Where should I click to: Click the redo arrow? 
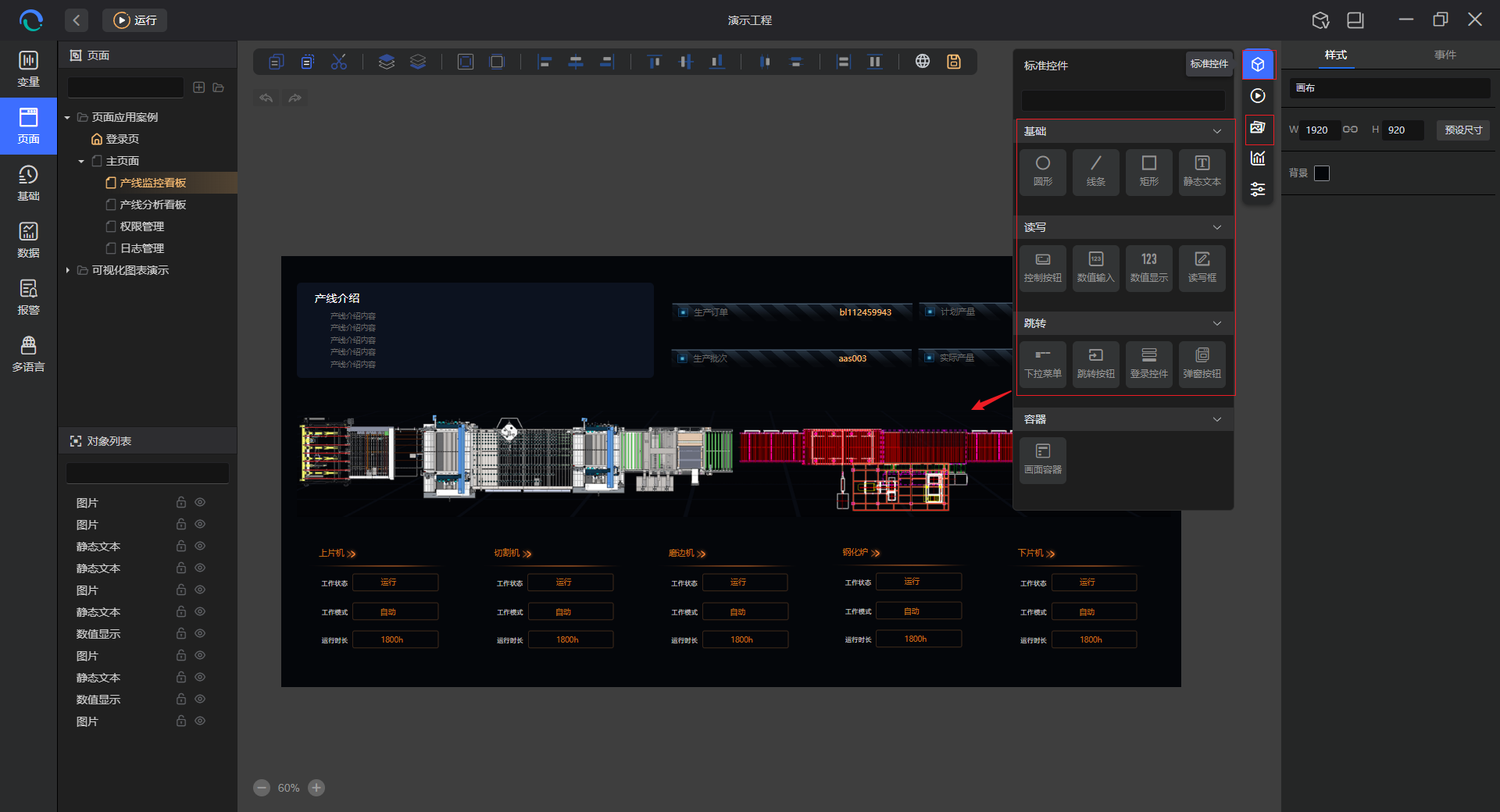coord(295,98)
